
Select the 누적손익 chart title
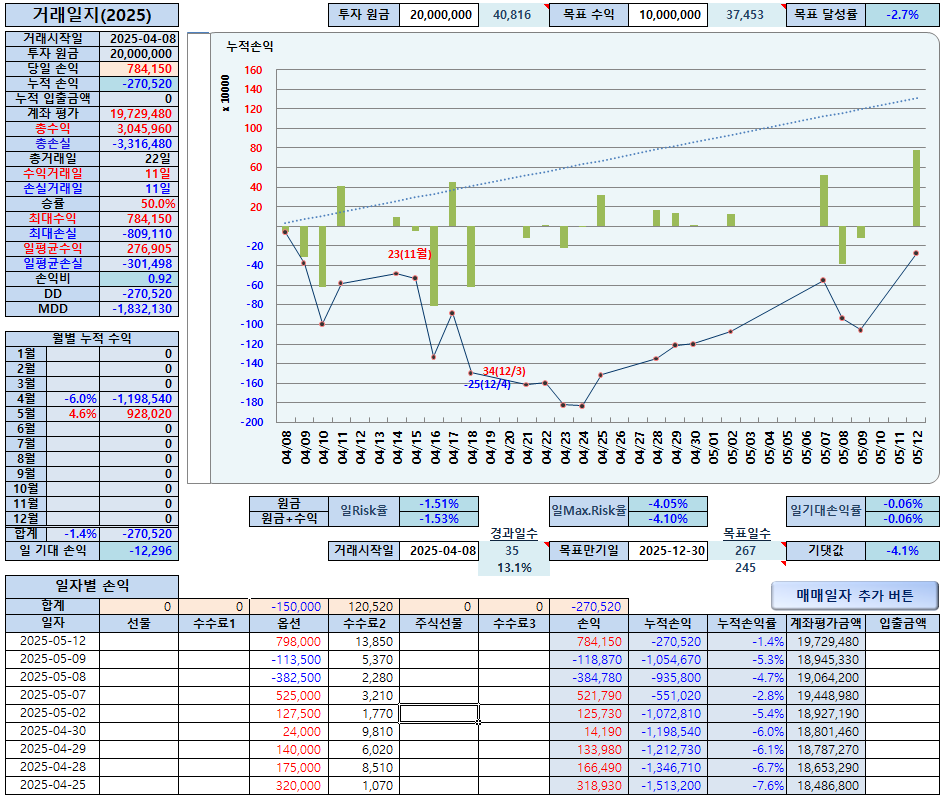point(250,46)
